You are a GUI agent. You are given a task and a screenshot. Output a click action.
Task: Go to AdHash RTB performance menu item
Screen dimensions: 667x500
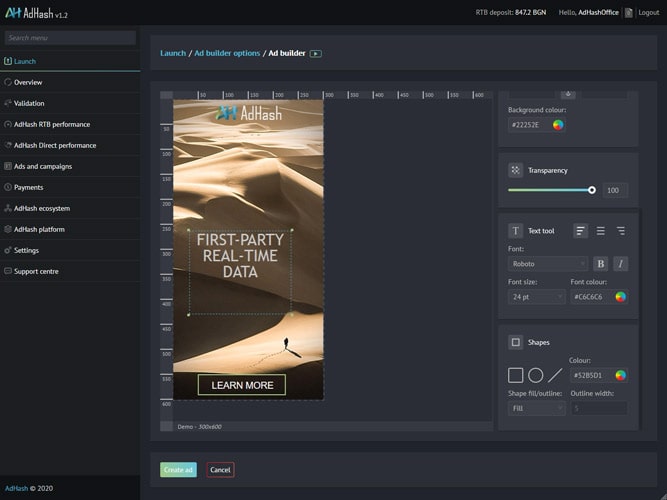click(52, 124)
